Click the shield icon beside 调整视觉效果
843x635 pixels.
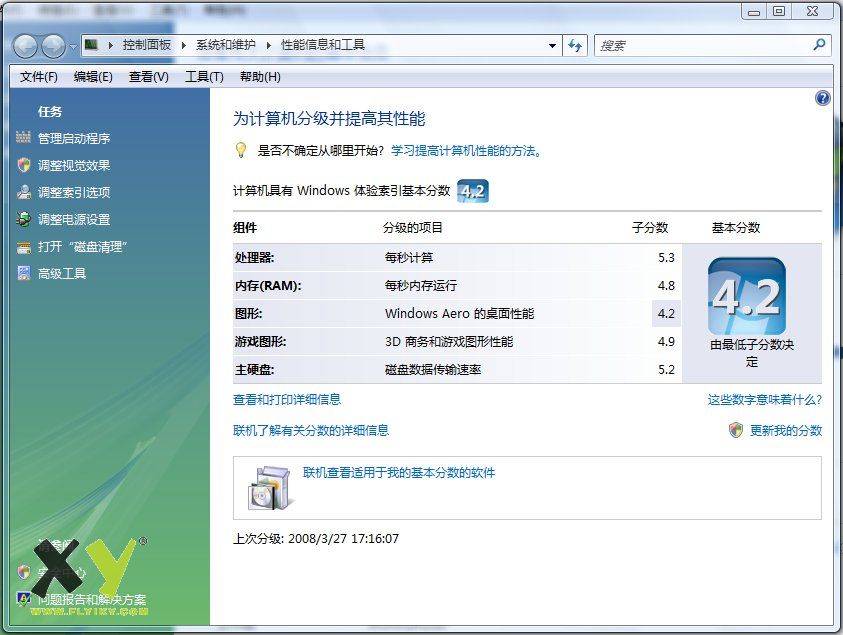(23, 165)
